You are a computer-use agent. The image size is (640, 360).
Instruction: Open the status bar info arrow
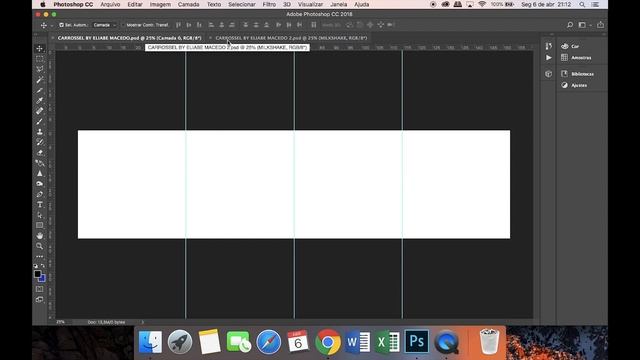point(142,322)
